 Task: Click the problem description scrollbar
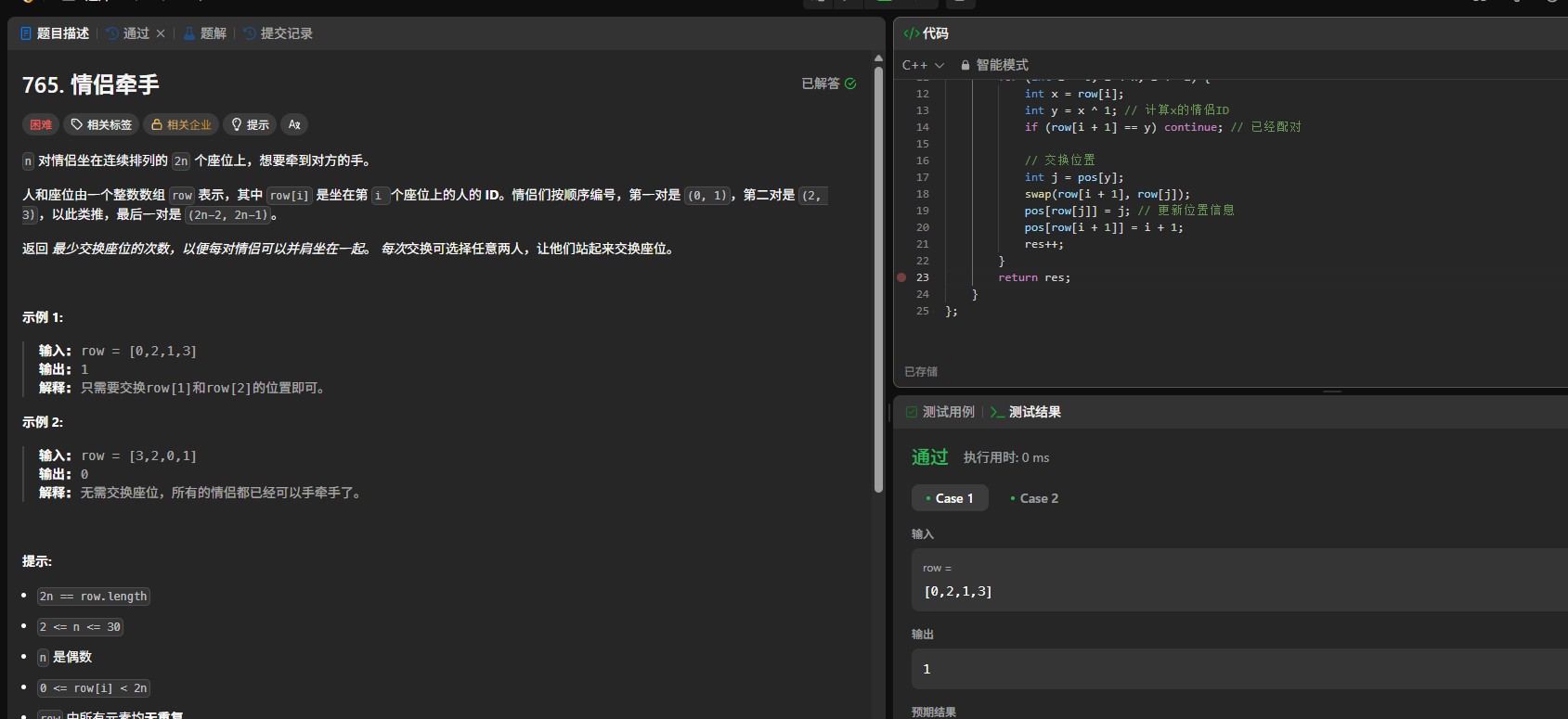pos(878,278)
